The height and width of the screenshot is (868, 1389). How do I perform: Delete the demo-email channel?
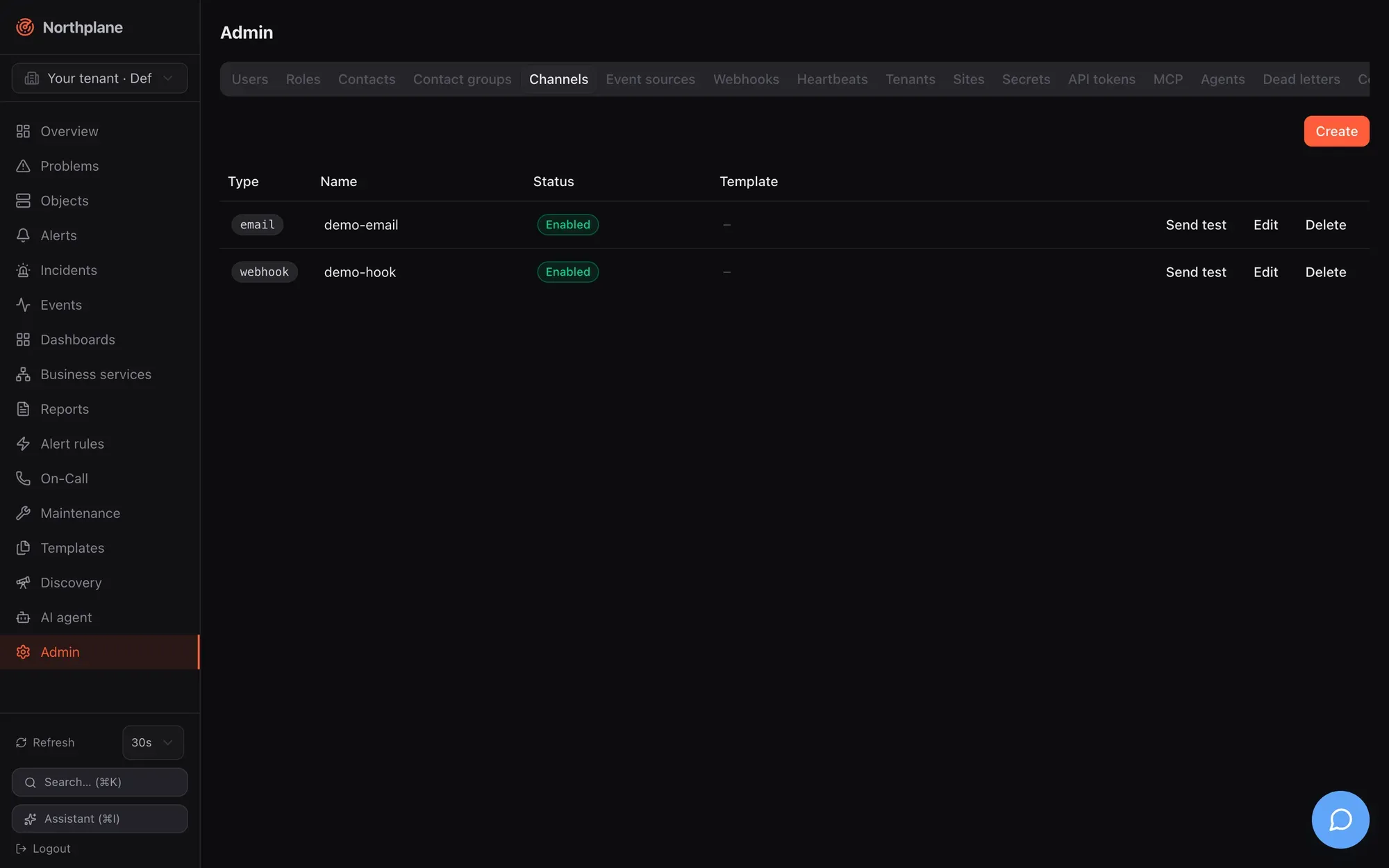pos(1325,225)
